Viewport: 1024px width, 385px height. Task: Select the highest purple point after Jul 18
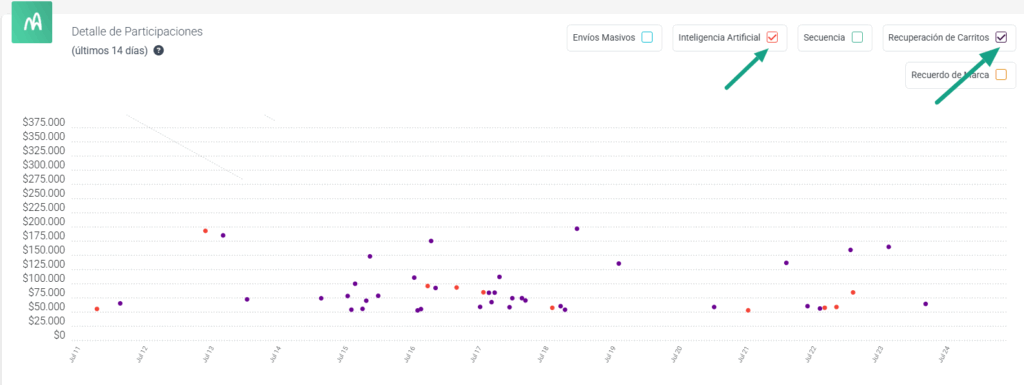[577, 228]
